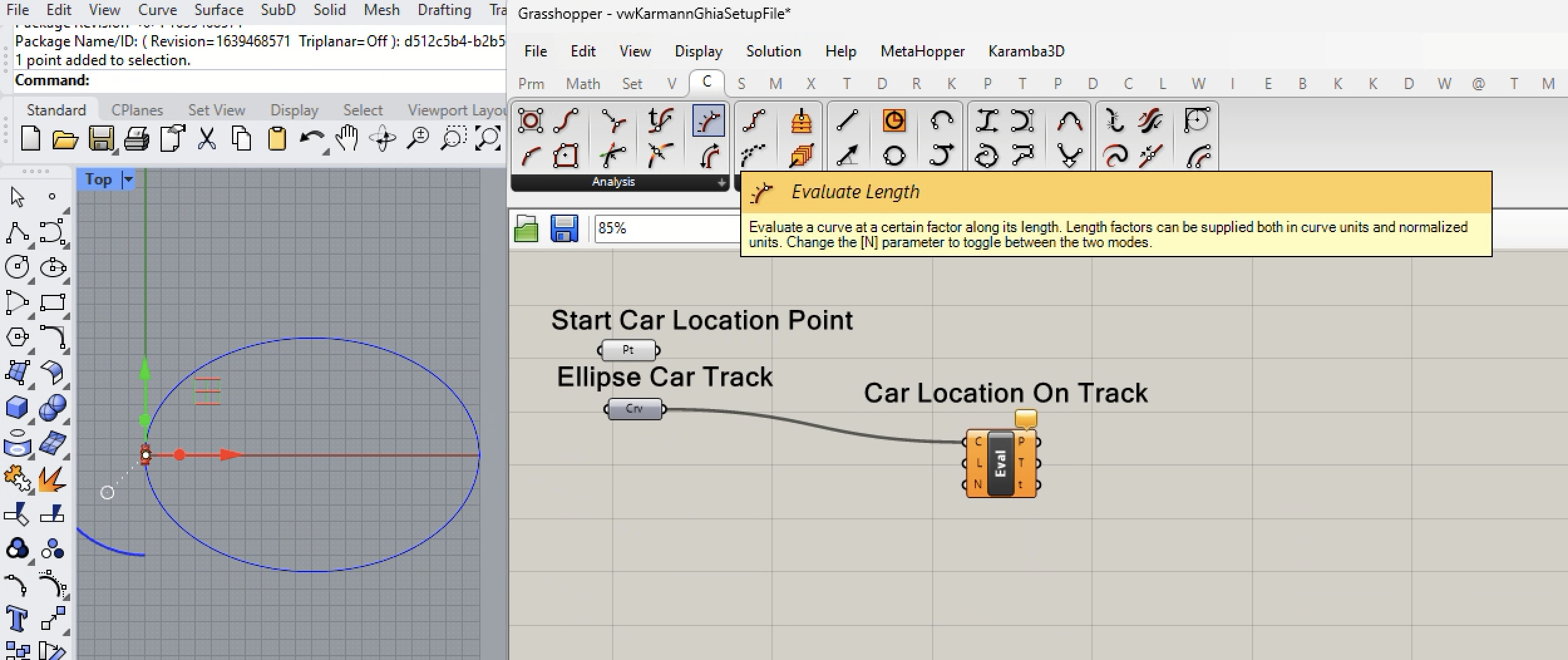Select the Ellipse tool in Rhino sidebar
1568x660 pixels.
coord(53,267)
